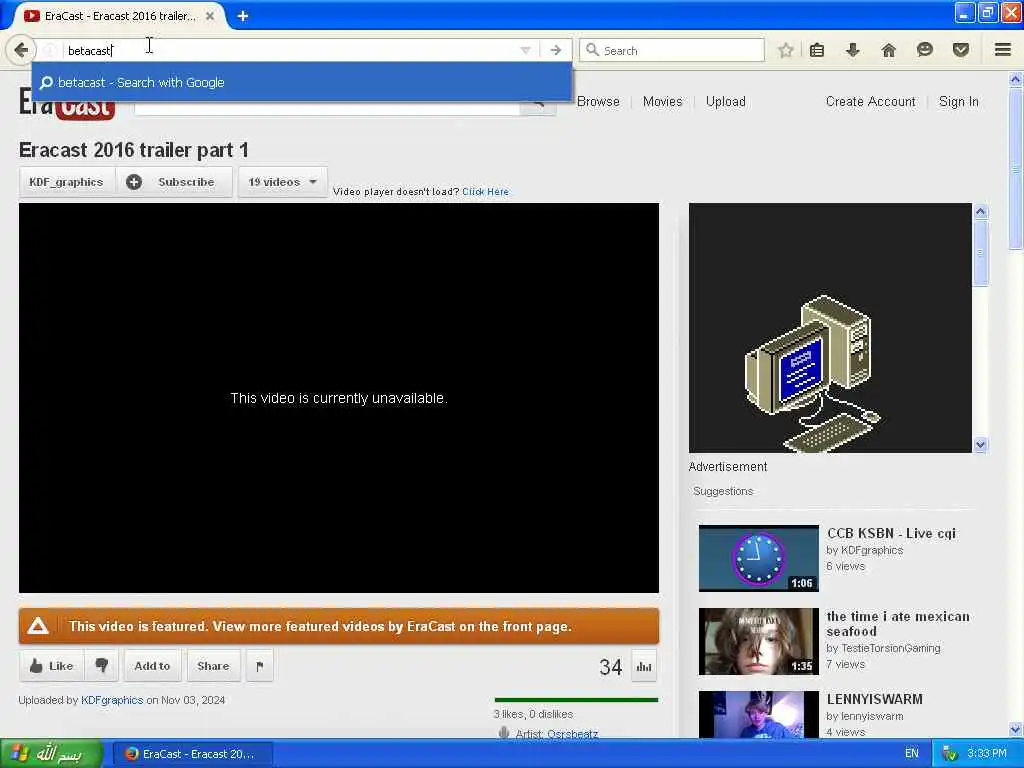Click Sign In
The height and width of the screenshot is (768, 1024).
point(959,101)
